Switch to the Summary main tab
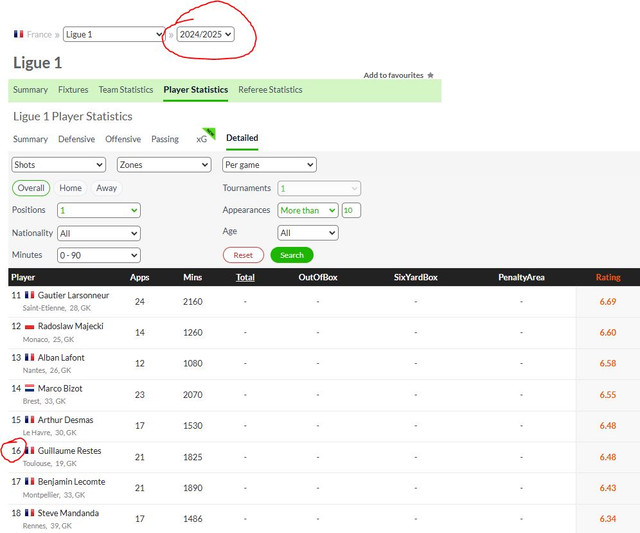 click(30, 90)
